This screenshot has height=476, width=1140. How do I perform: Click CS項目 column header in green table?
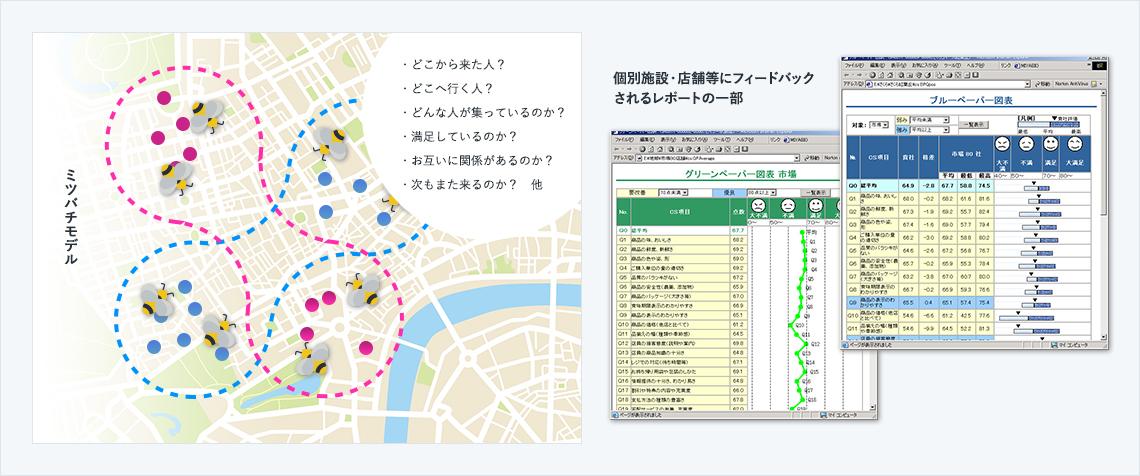coord(680,212)
